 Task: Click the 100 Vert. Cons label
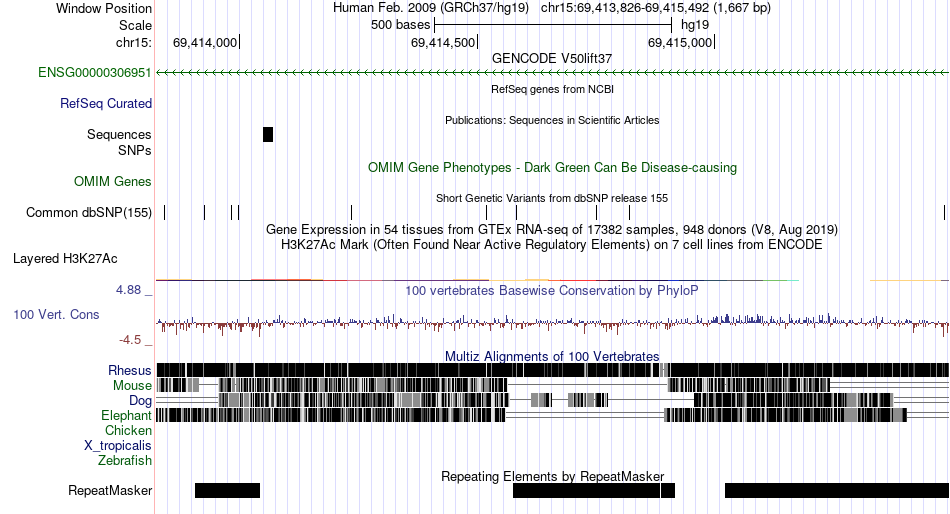(56, 315)
